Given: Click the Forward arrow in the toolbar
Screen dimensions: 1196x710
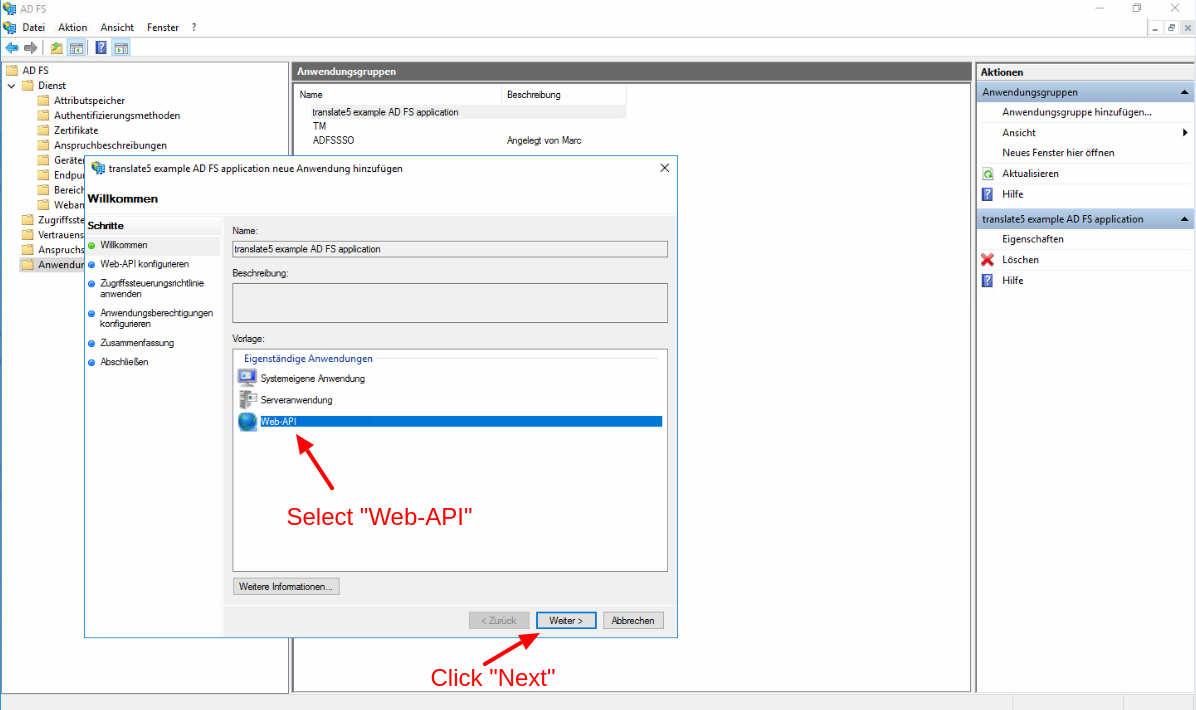Looking at the screenshot, I should (x=31, y=48).
